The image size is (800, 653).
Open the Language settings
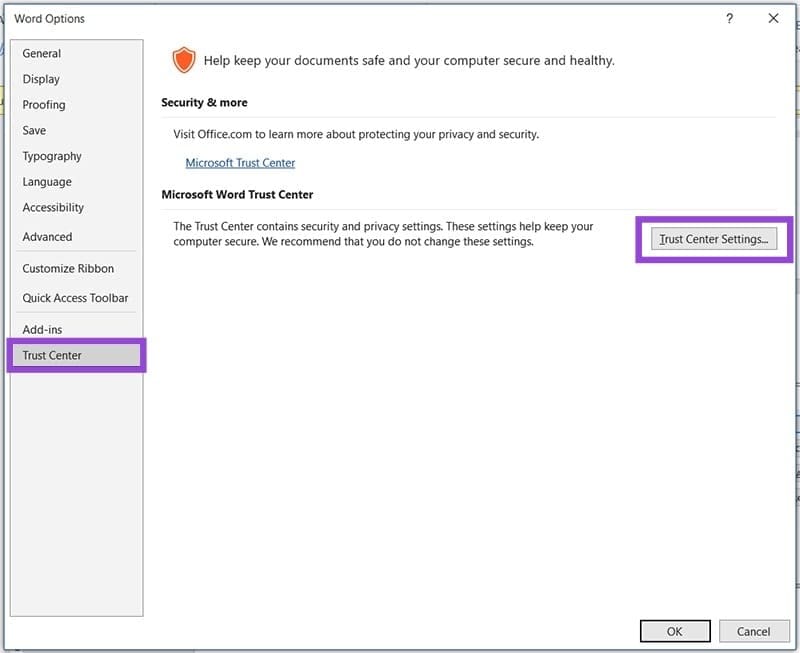pos(46,181)
